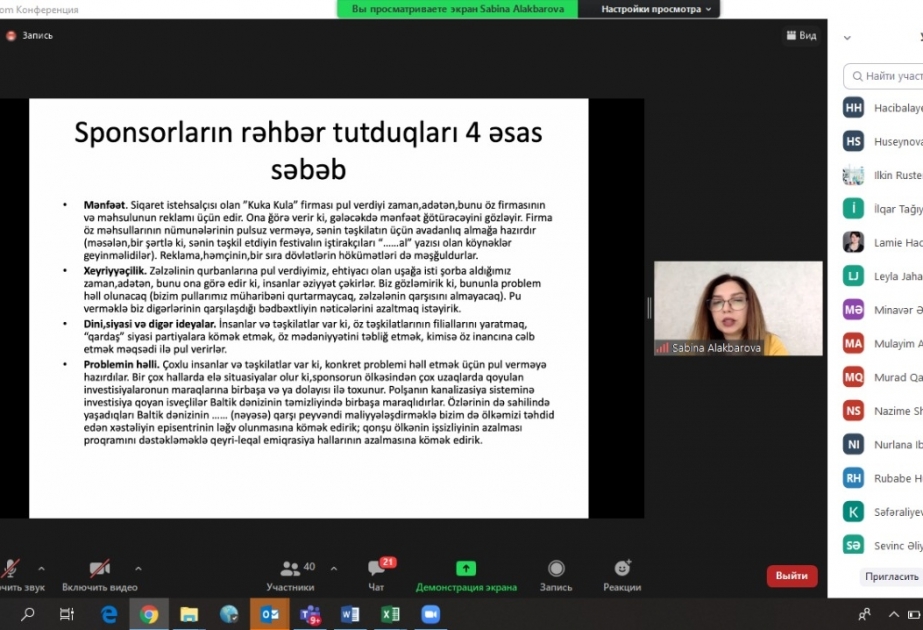This screenshot has height=630, width=923.
Task: Click Sabina Alakbarova's video thumbnail
Action: point(738,309)
